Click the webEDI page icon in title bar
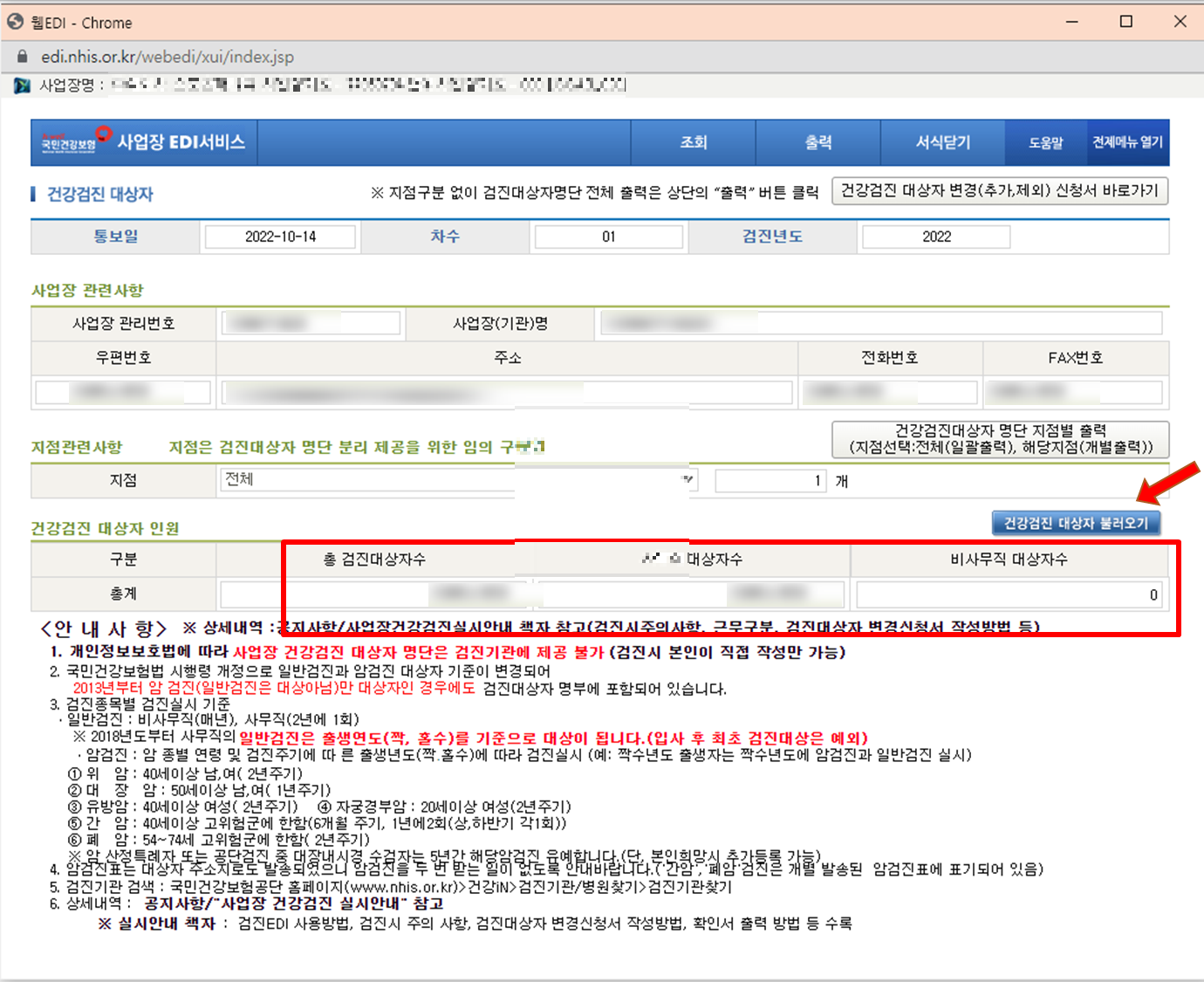This screenshot has width=1204, height=982. point(14,20)
